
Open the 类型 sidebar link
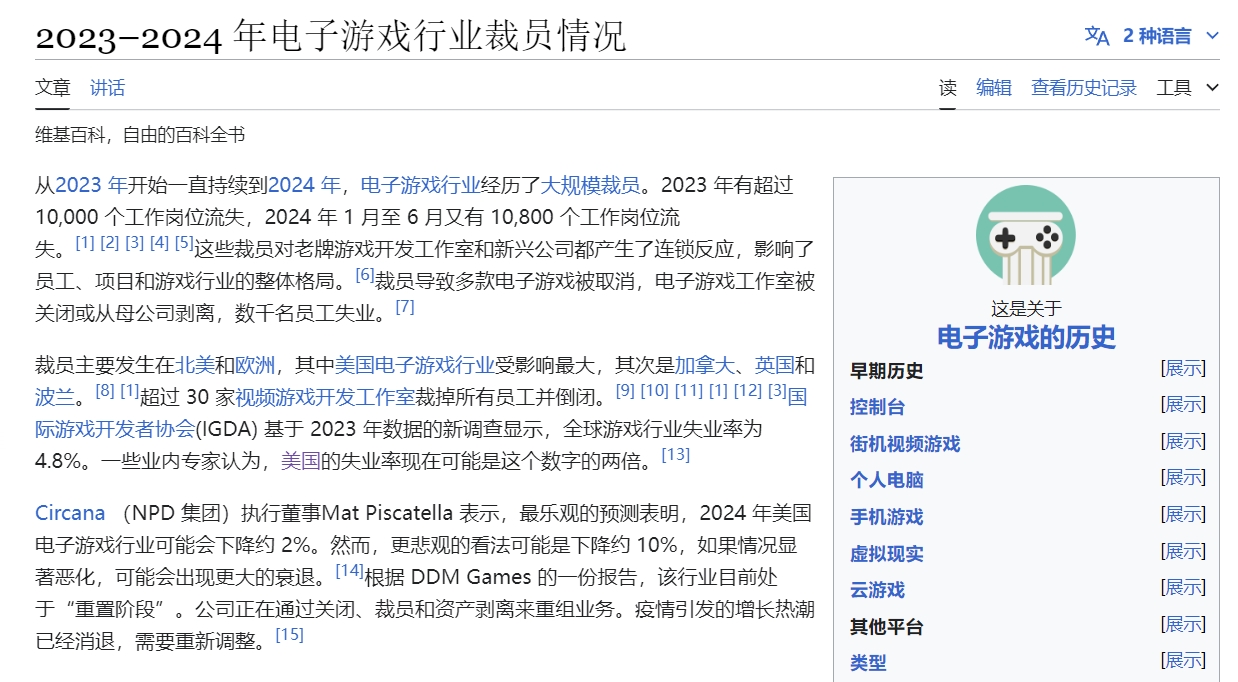pos(868,663)
